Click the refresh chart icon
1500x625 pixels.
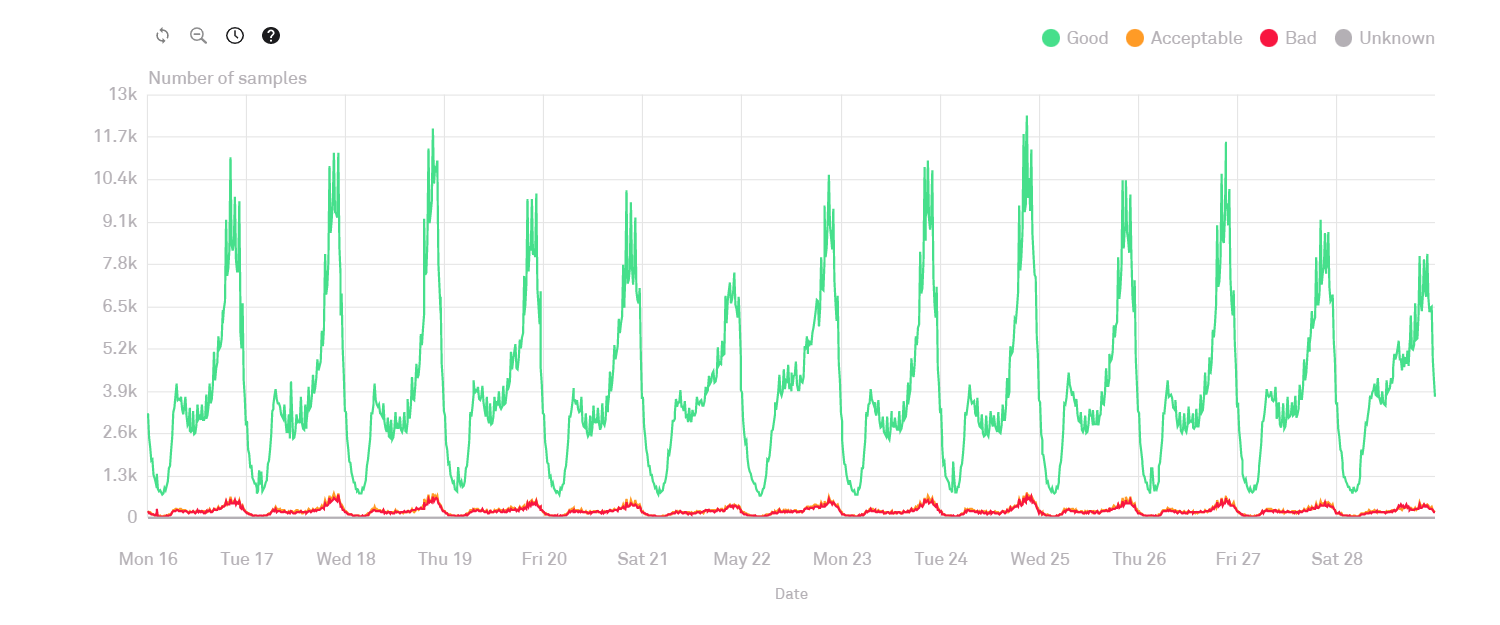[x=162, y=36]
